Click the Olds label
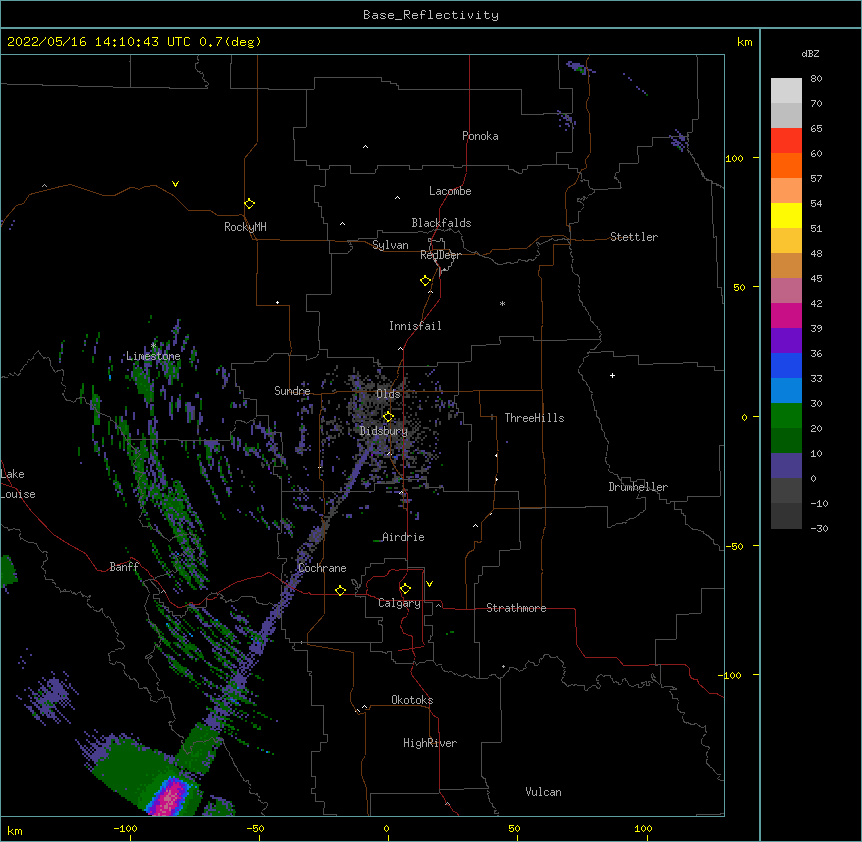Screen dimensions: 862x842 tap(388, 394)
